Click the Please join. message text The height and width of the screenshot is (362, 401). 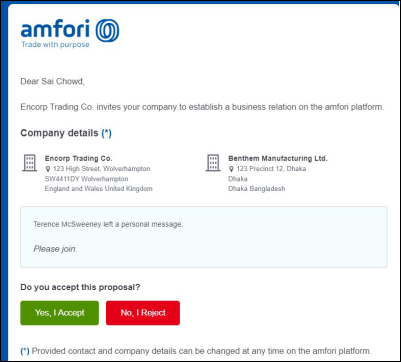coord(55,249)
